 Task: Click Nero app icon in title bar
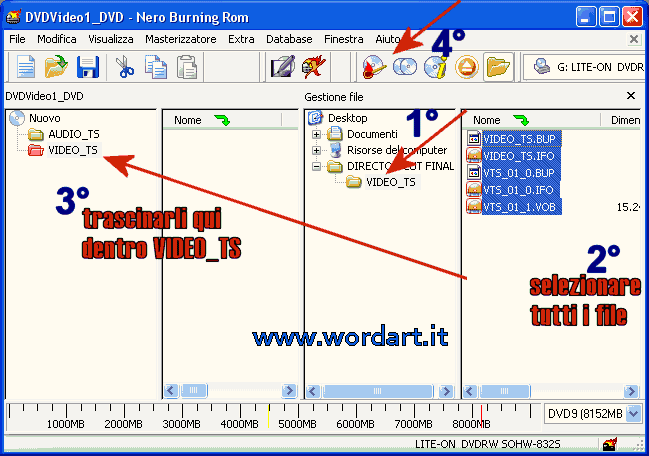click(13, 17)
